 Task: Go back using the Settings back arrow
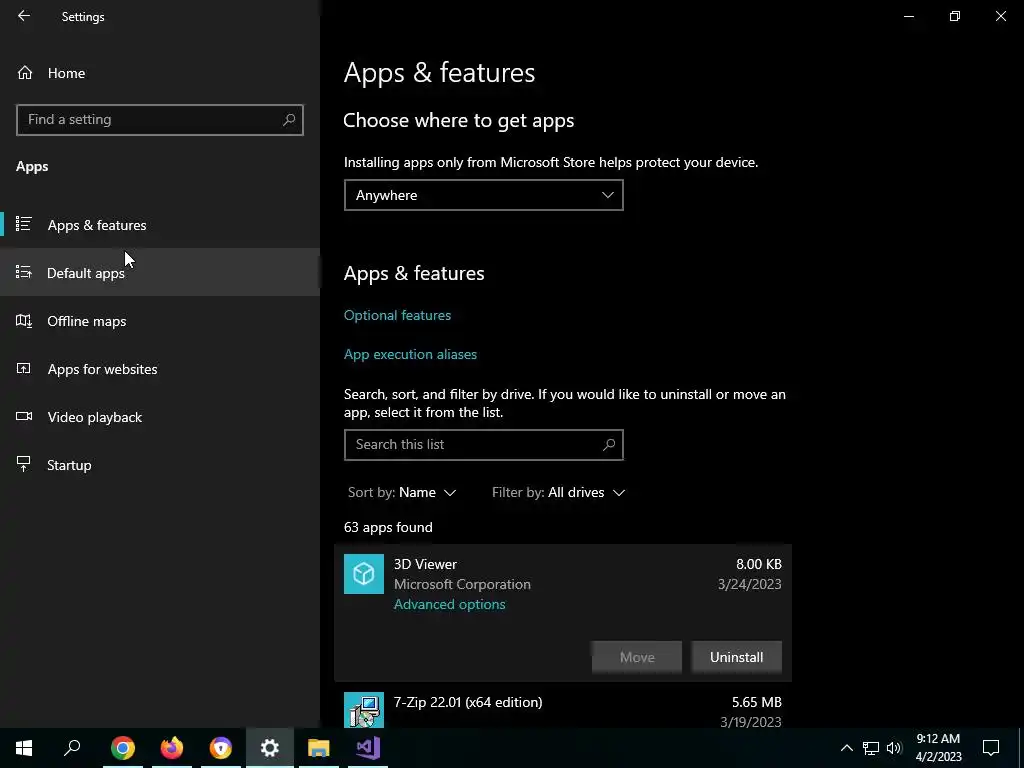tap(24, 16)
